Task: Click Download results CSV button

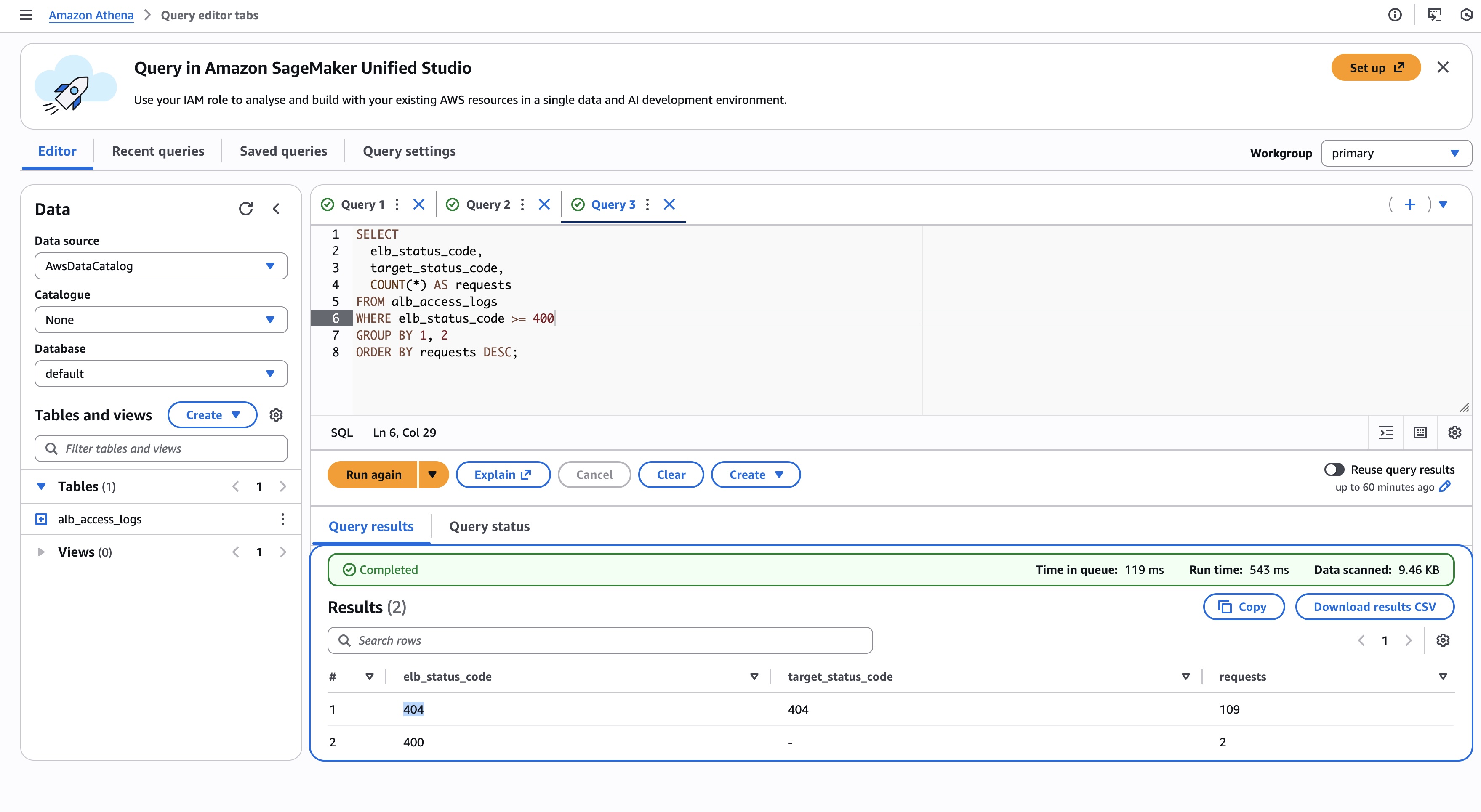Action: 1374,607
